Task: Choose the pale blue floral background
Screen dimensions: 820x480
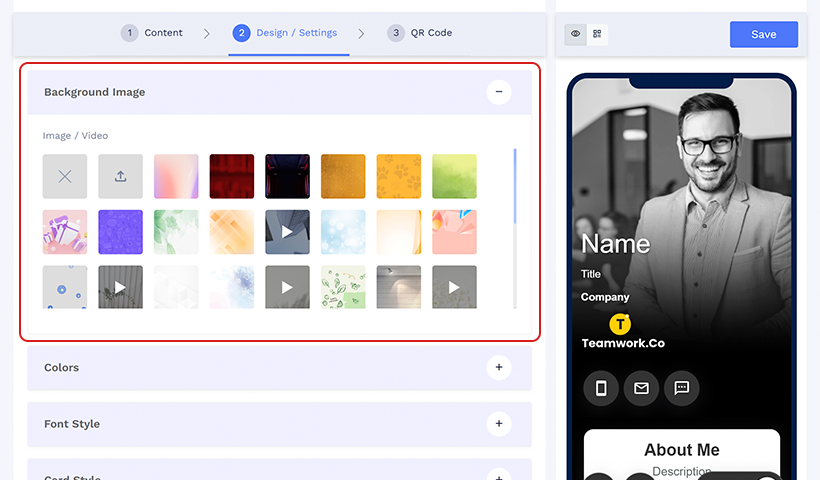Action: click(x=232, y=287)
